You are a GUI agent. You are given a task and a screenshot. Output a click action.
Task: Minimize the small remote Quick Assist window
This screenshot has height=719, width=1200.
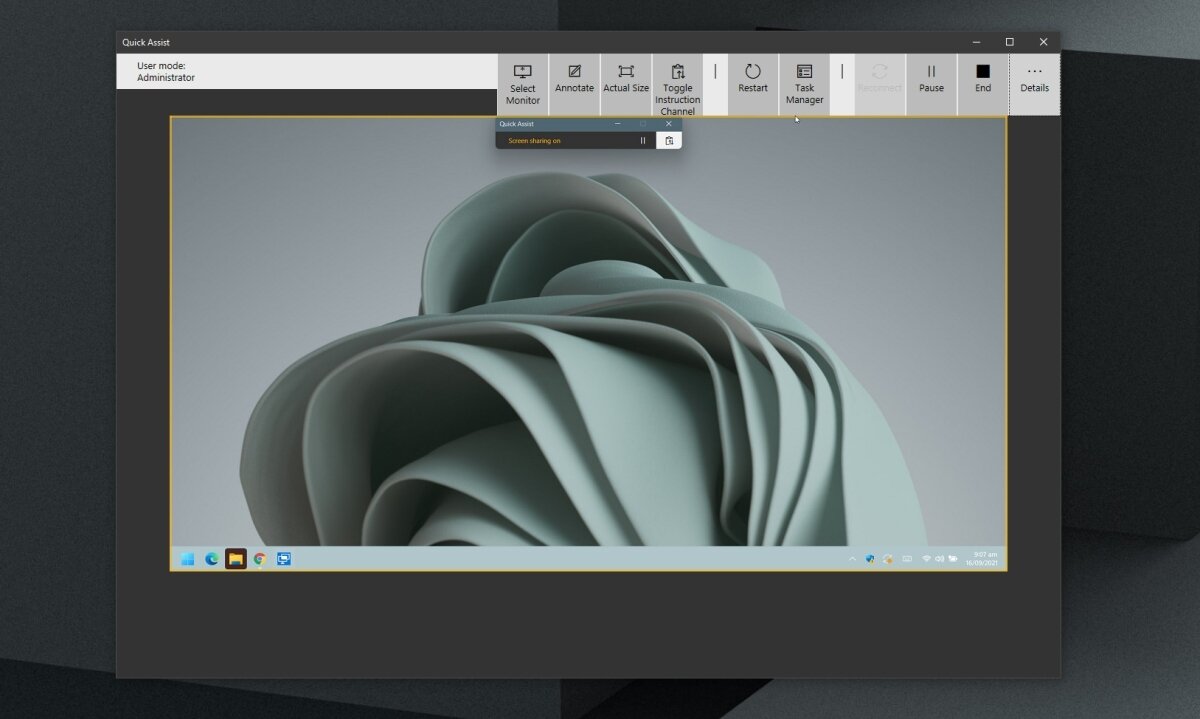pos(617,124)
